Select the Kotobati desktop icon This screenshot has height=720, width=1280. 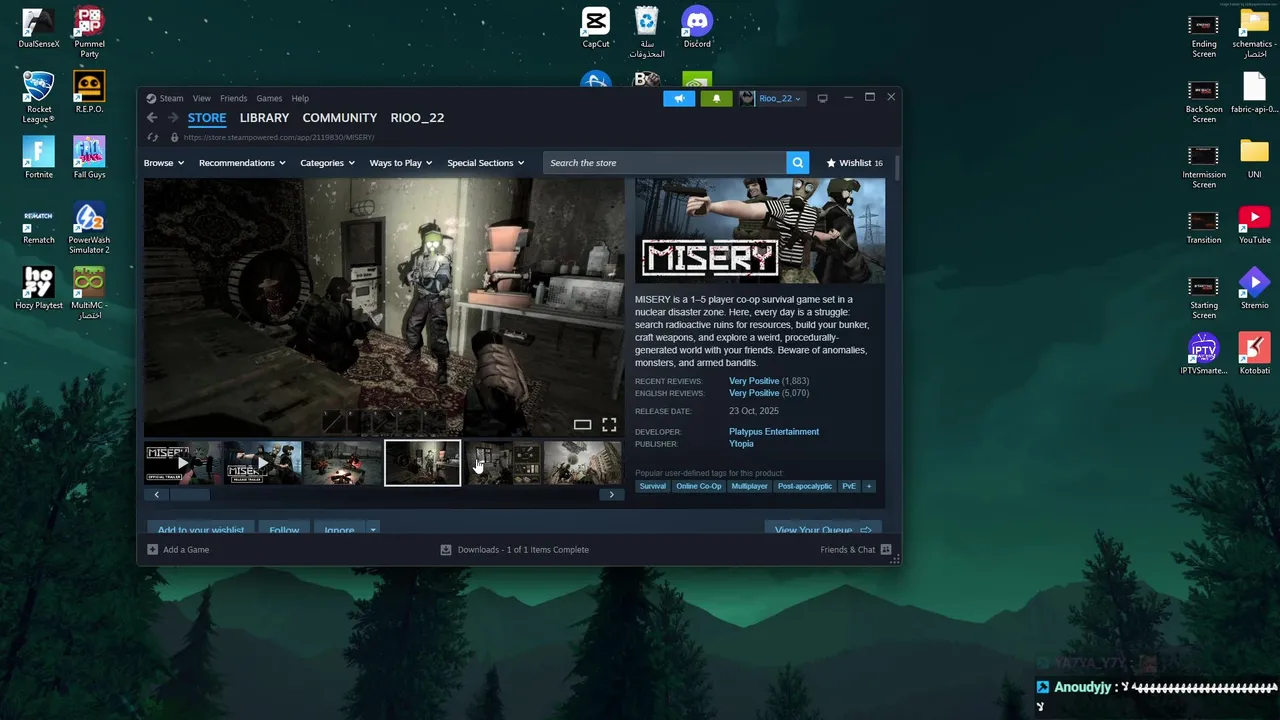pyautogui.click(x=1254, y=353)
